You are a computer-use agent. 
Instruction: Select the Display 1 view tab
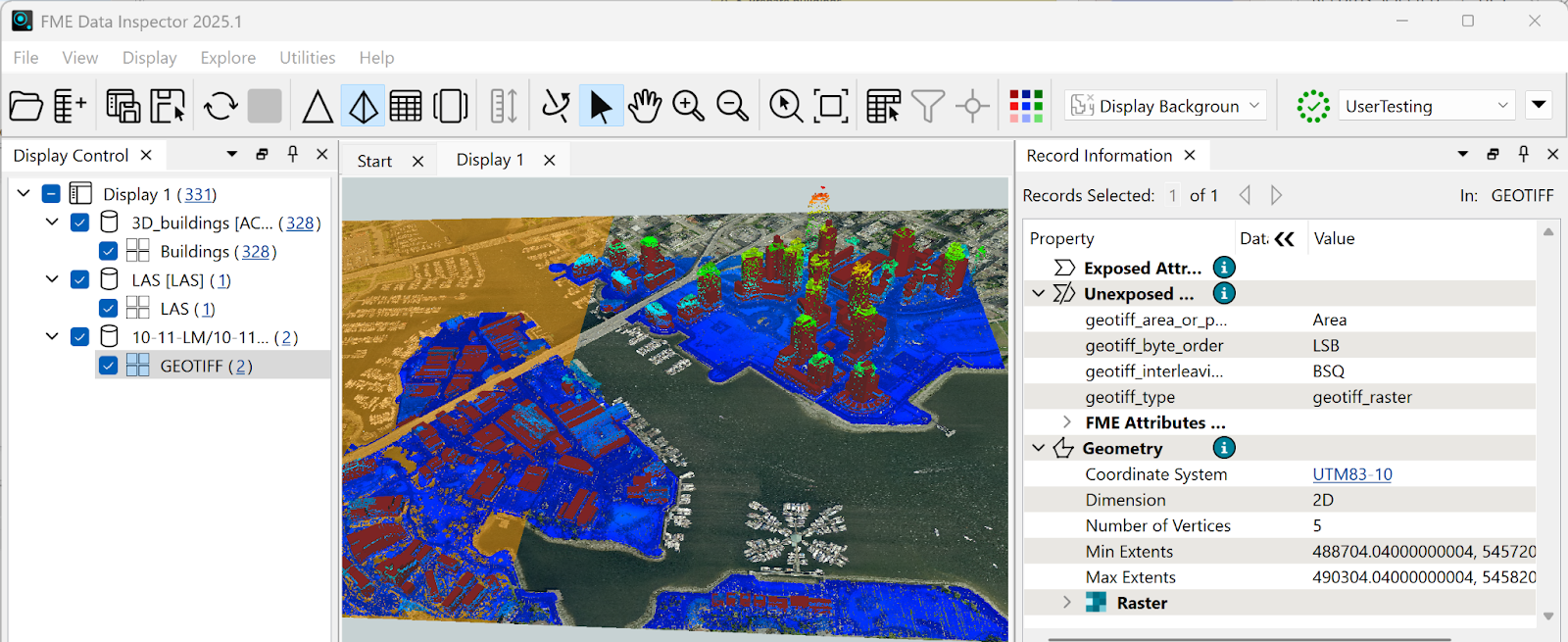click(490, 160)
